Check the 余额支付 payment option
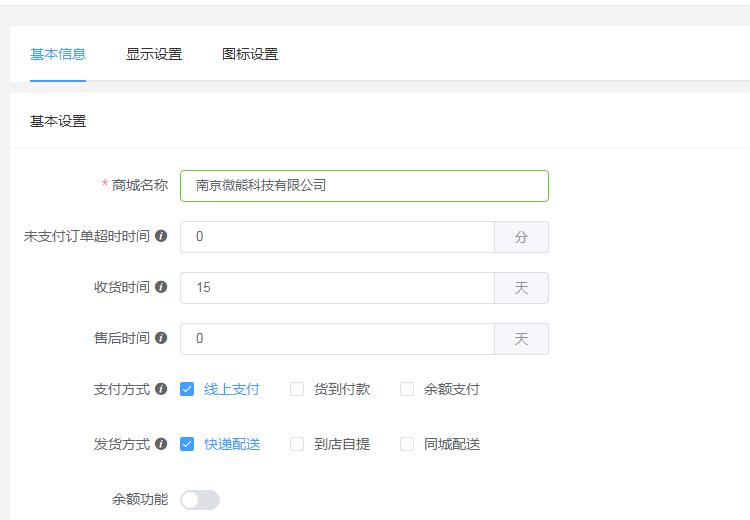Image resolution: width=750 pixels, height=520 pixels. (407, 389)
